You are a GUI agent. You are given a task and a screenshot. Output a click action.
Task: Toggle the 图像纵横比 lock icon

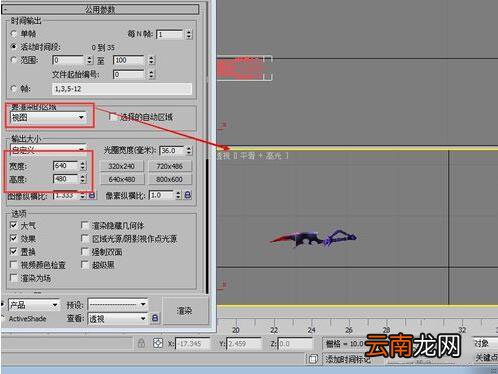92,195
